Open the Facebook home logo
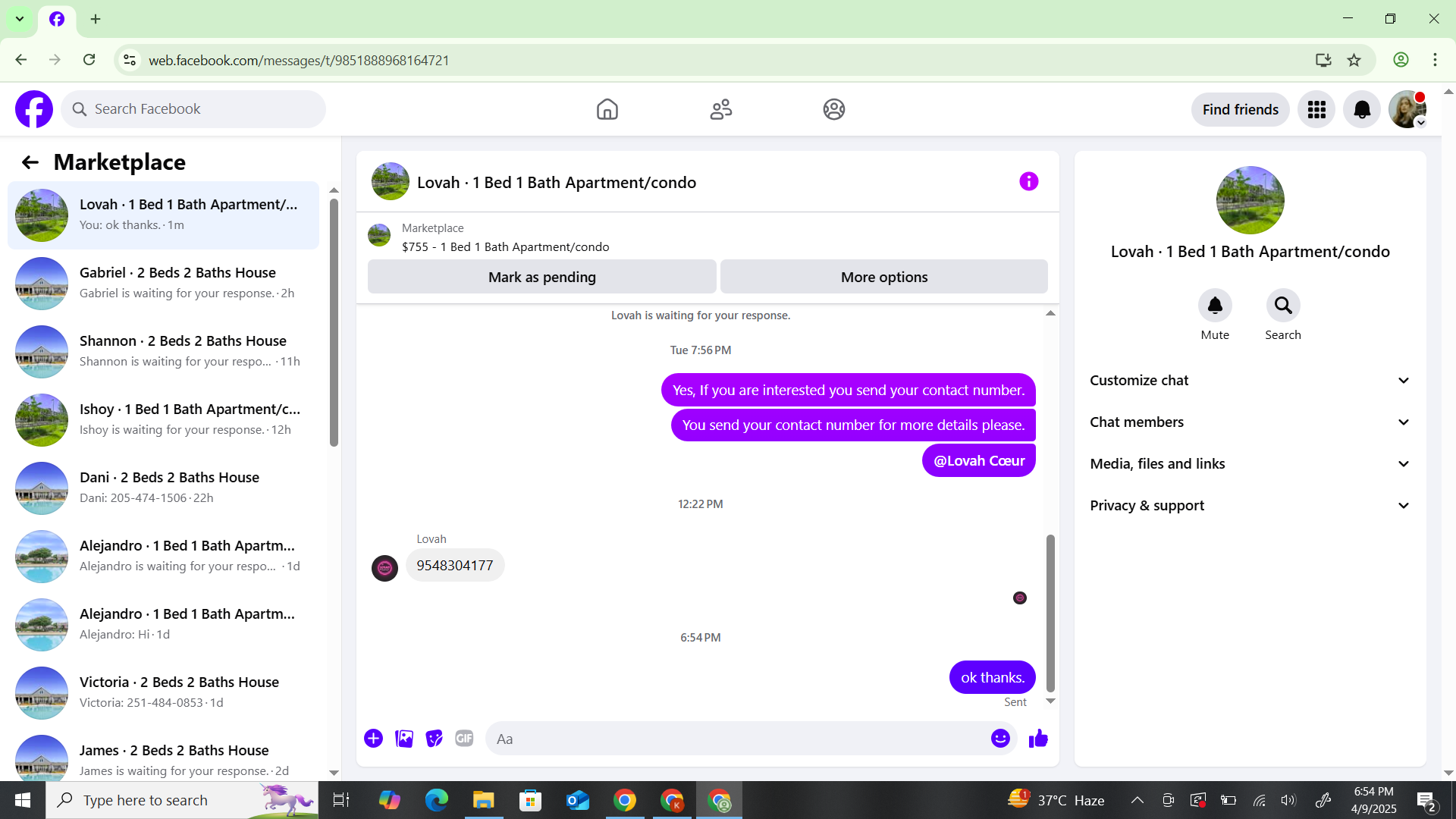This screenshot has width=1456, height=819. coord(34,109)
